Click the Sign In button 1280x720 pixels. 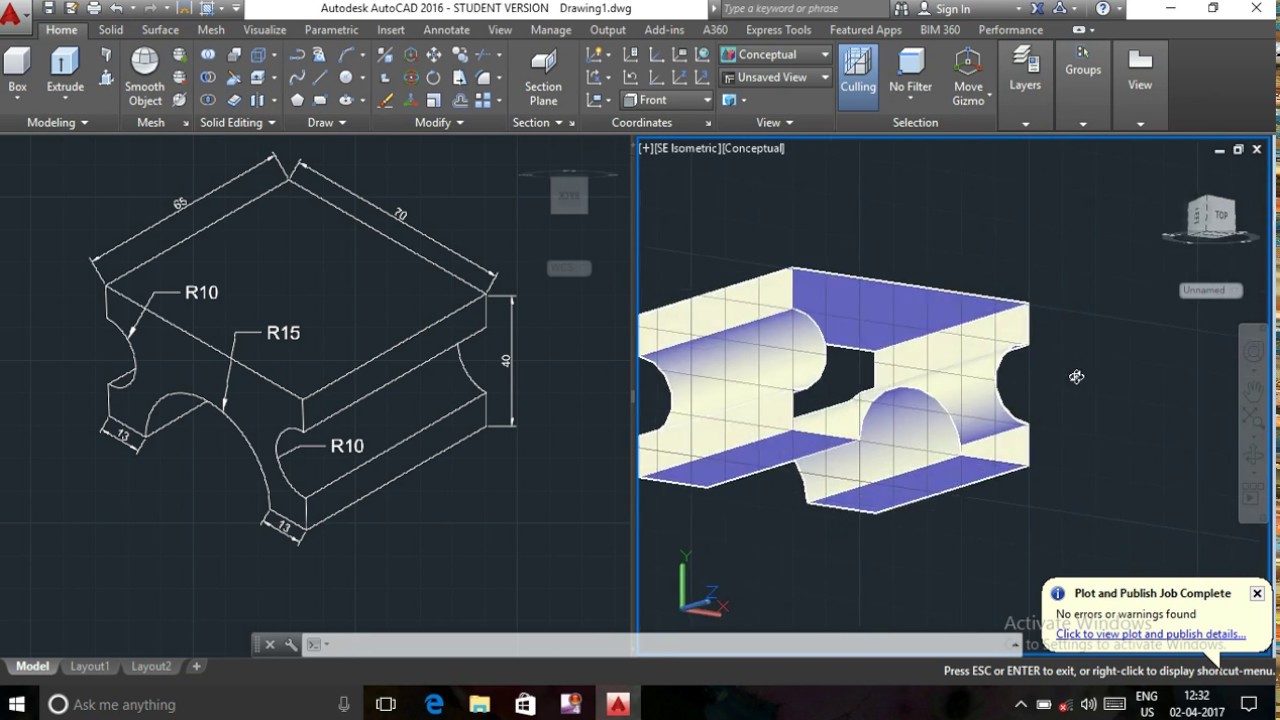(x=944, y=9)
